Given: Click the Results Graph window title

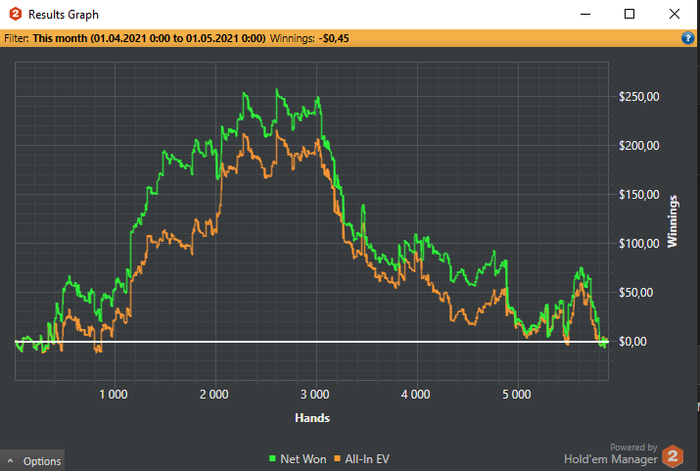Looking at the screenshot, I should coord(63,15).
